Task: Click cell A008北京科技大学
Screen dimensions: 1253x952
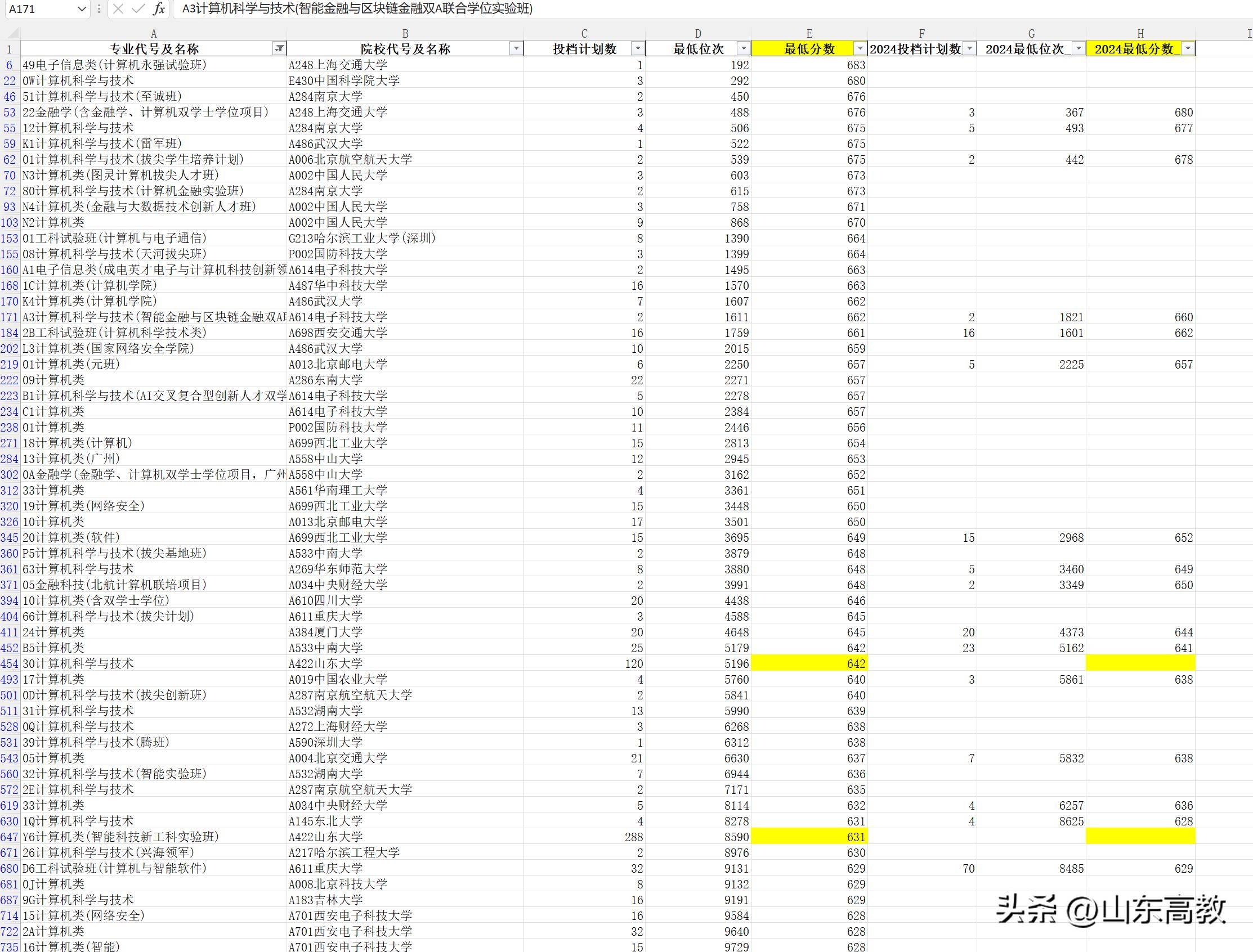Action: (x=405, y=884)
